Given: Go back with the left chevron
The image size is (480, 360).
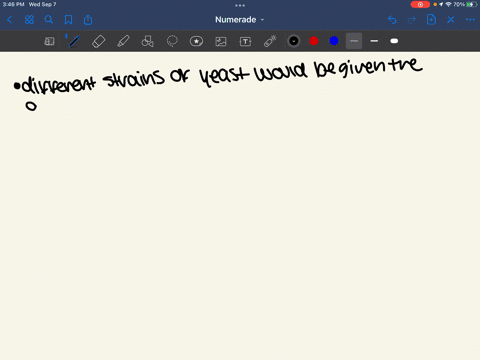Looking at the screenshot, I should [x=10, y=20].
